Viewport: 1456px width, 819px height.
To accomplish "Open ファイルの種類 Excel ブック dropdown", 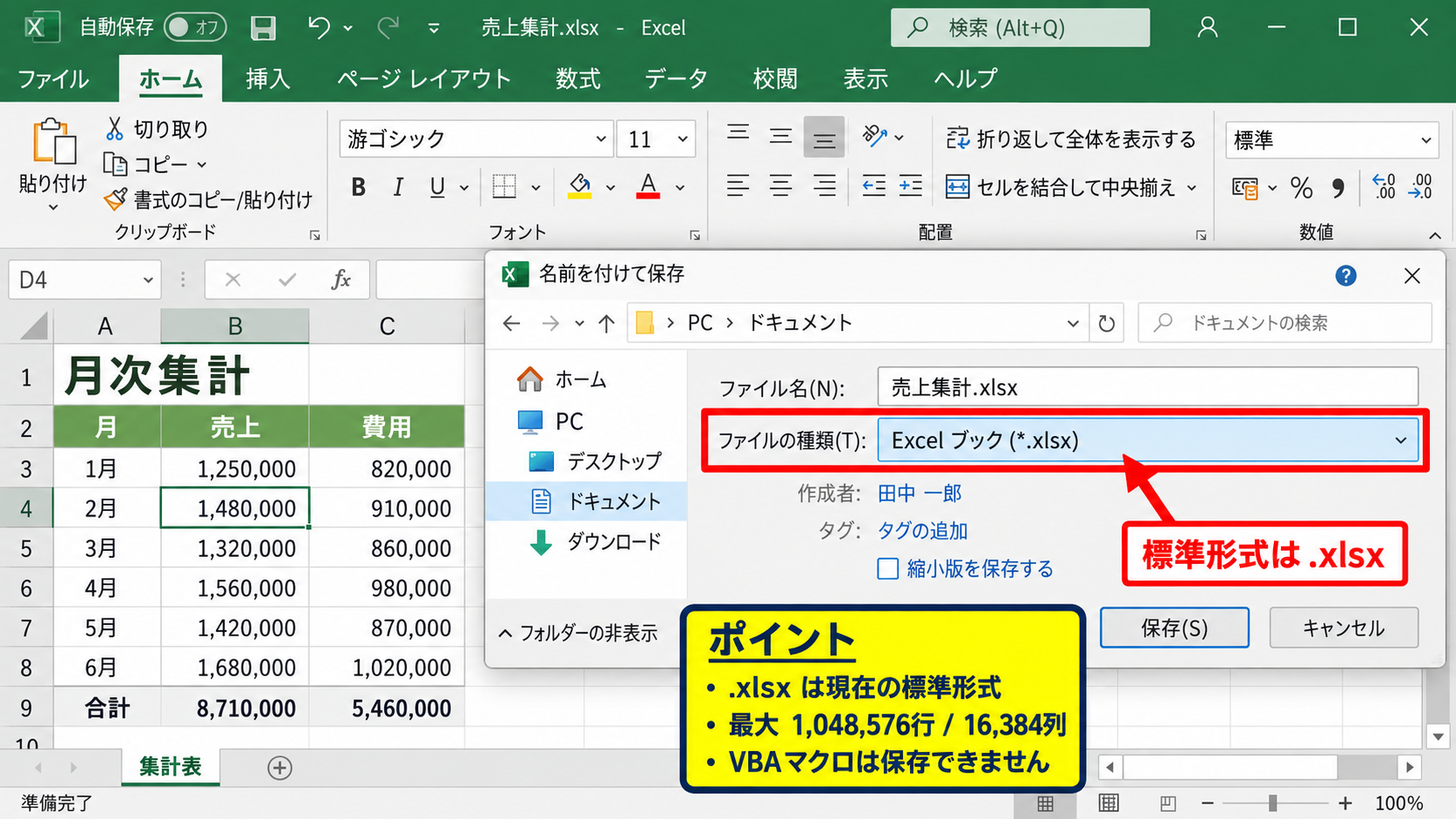I will click(1148, 440).
